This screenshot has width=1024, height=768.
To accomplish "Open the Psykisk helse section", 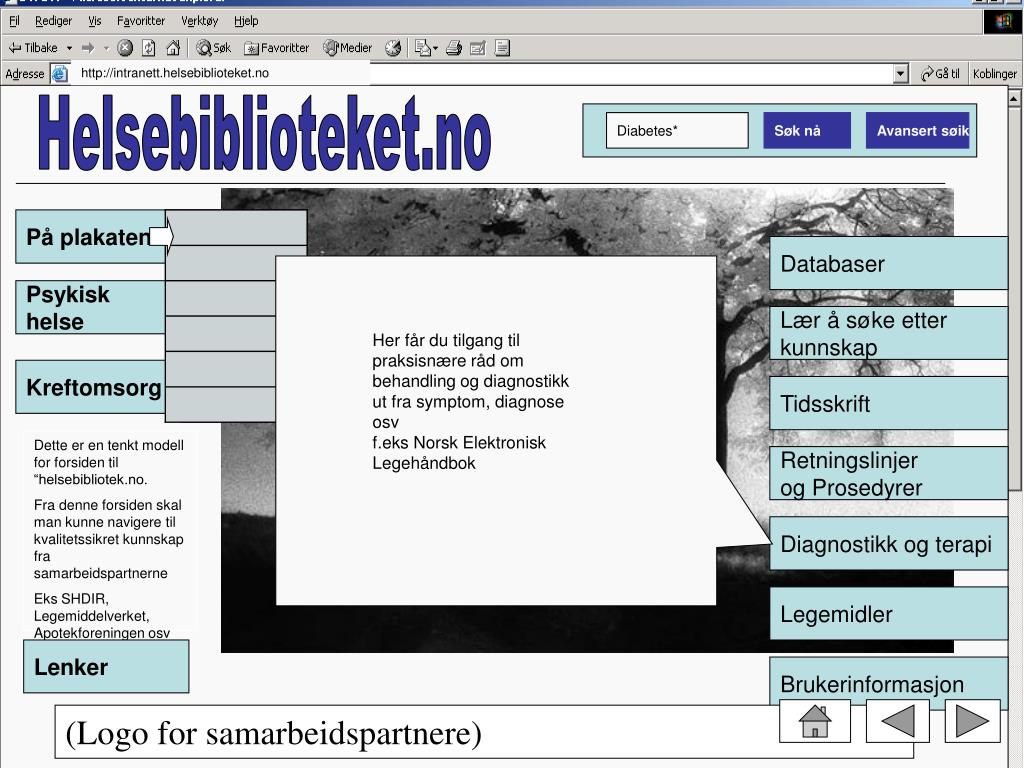I will pos(90,308).
